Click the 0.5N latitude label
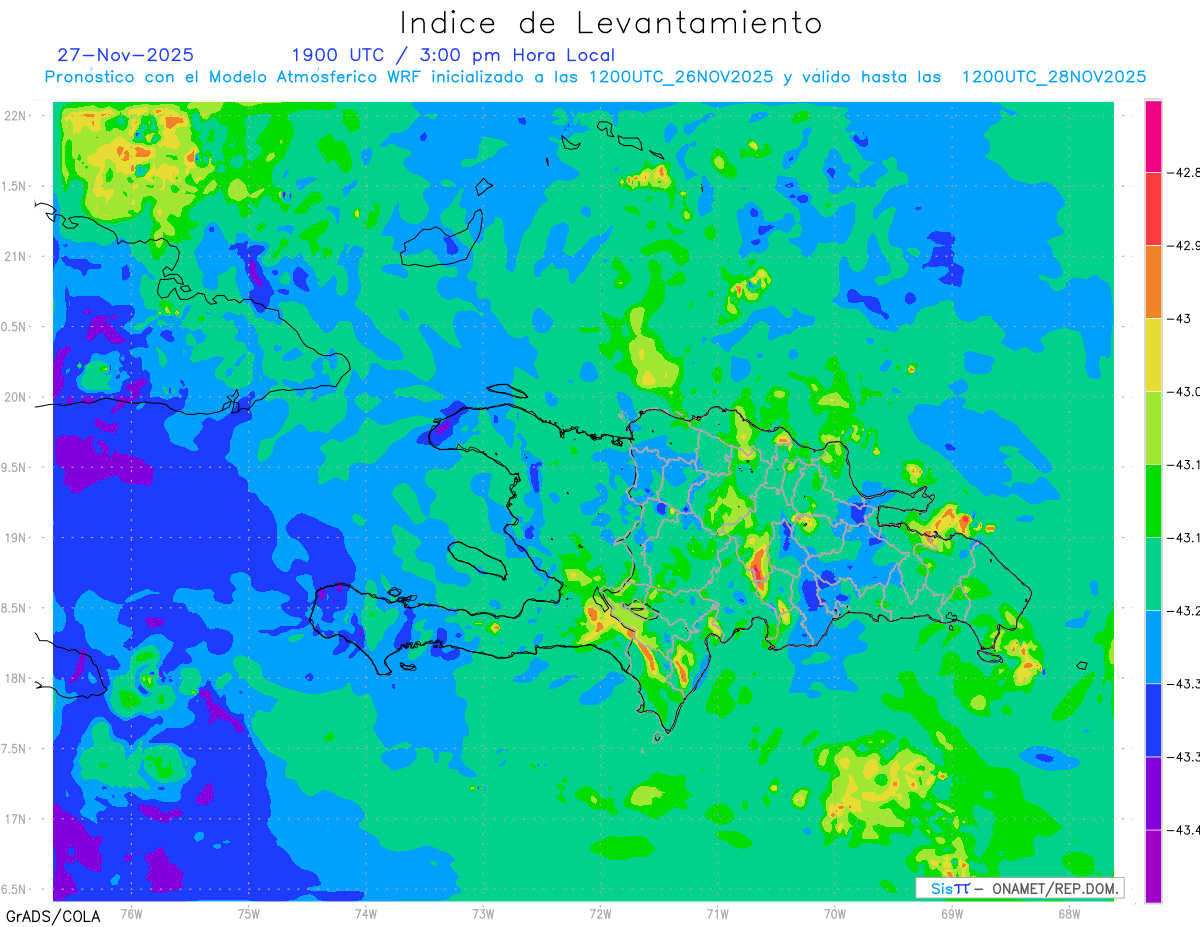The height and width of the screenshot is (927, 1200). (x=14, y=327)
